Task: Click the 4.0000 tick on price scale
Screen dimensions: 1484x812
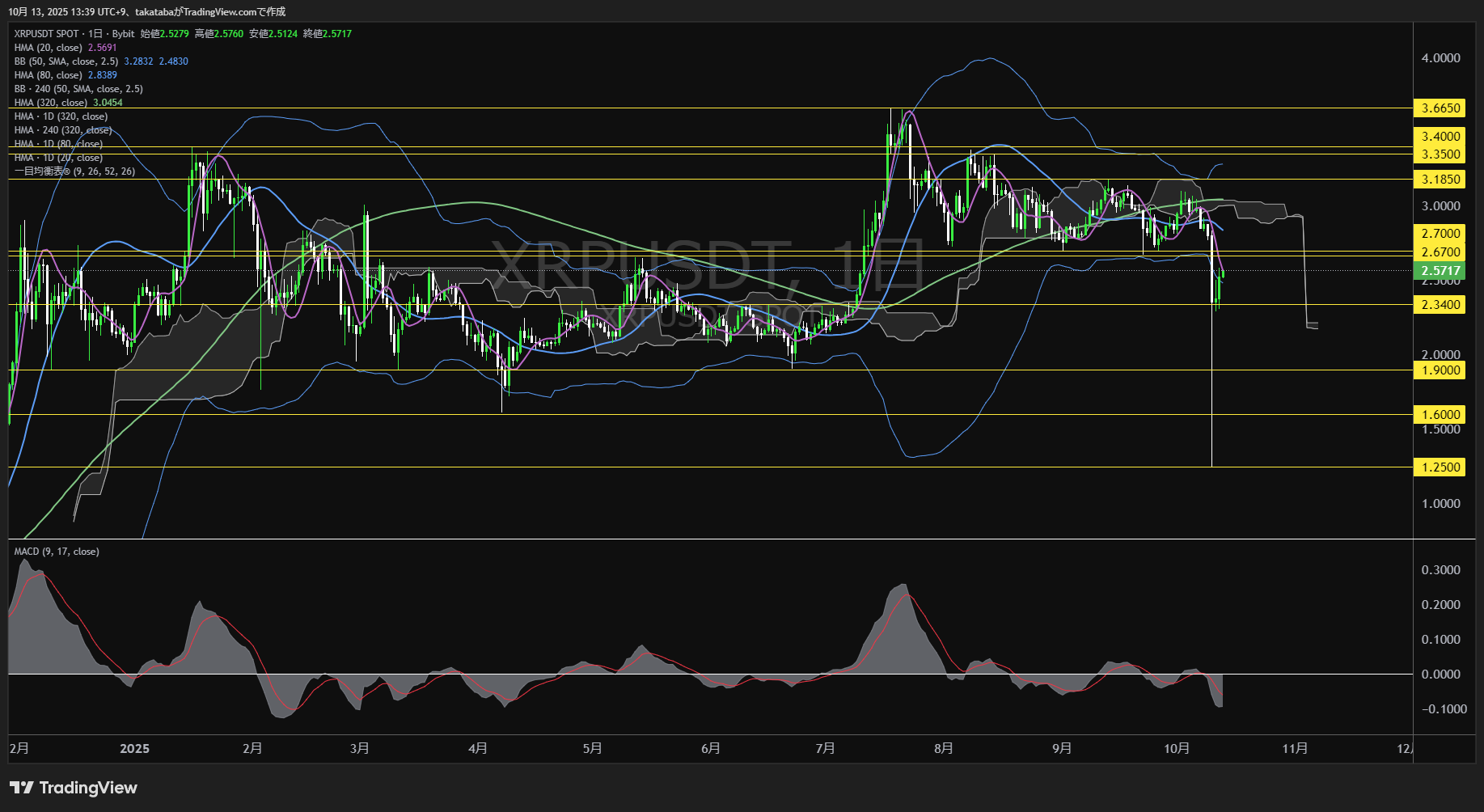Action: click(1440, 58)
